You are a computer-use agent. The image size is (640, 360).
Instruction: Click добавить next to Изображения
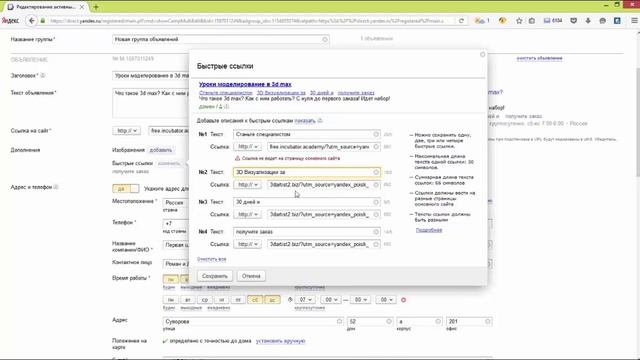(161, 150)
